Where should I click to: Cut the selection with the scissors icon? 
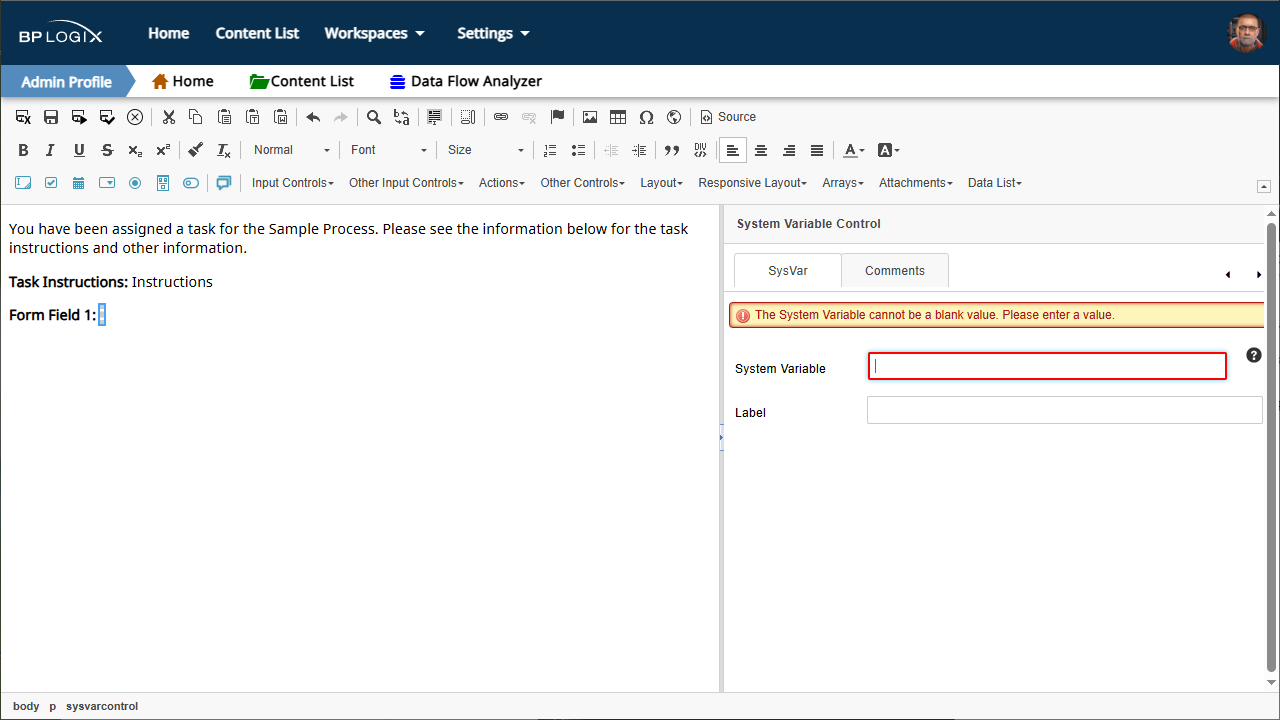[x=169, y=117]
